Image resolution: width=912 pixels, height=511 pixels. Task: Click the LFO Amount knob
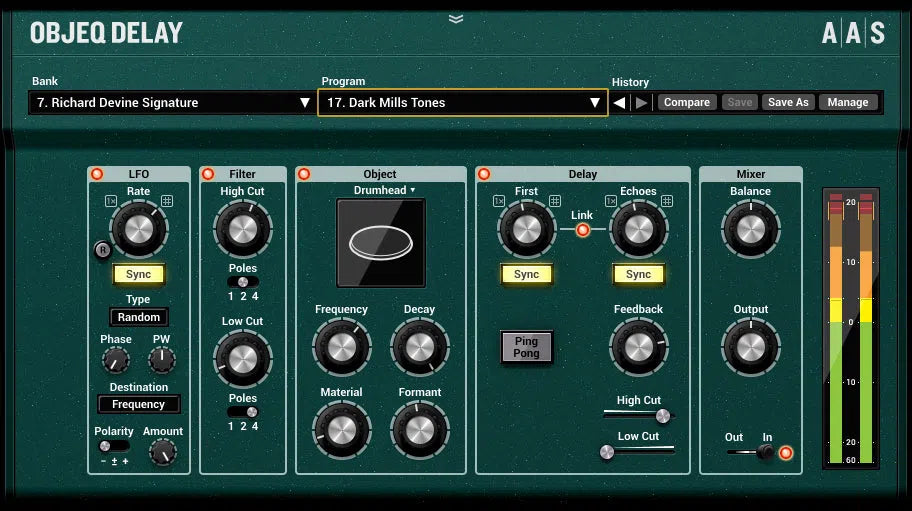pos(163,452)
